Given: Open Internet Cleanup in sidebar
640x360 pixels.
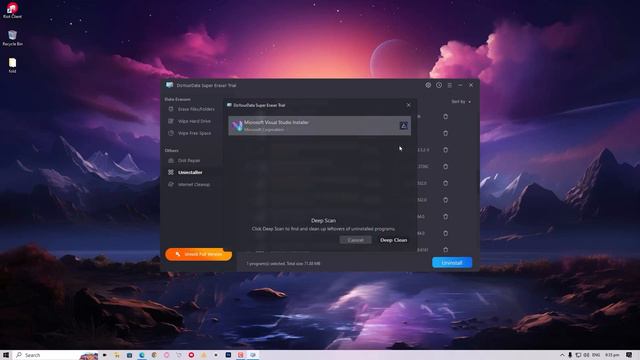Looking at the screenshot, I should (x=194, y=184).
